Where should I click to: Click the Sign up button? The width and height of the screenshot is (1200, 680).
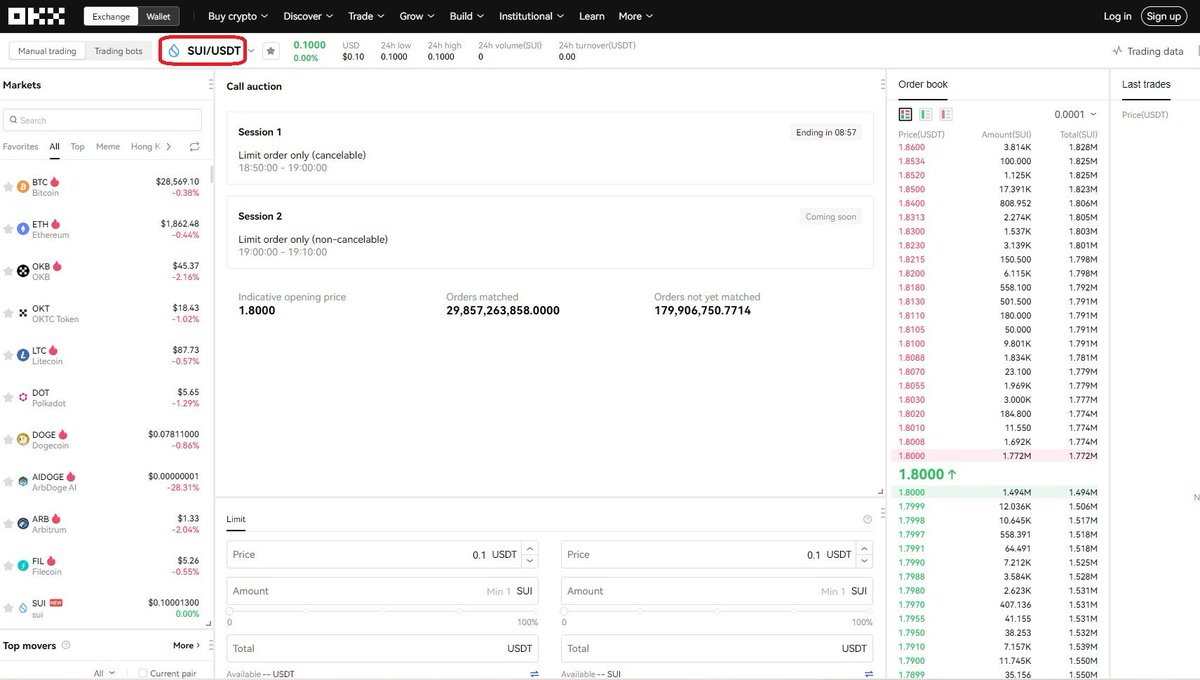coord(1164,16)
